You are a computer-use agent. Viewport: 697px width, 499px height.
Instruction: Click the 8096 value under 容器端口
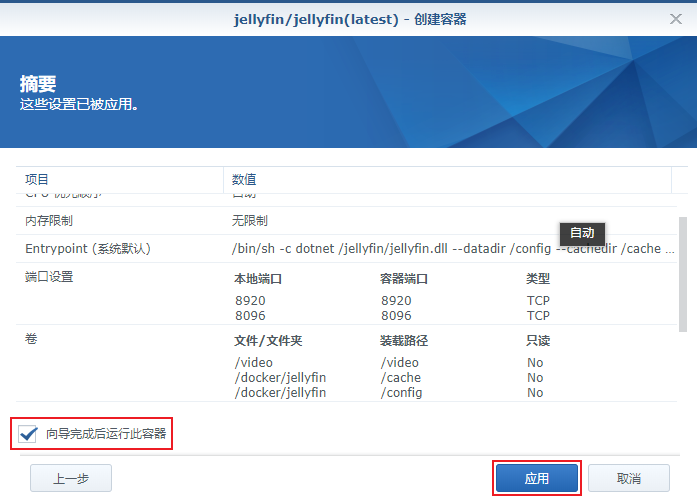[x=396, y=315]
